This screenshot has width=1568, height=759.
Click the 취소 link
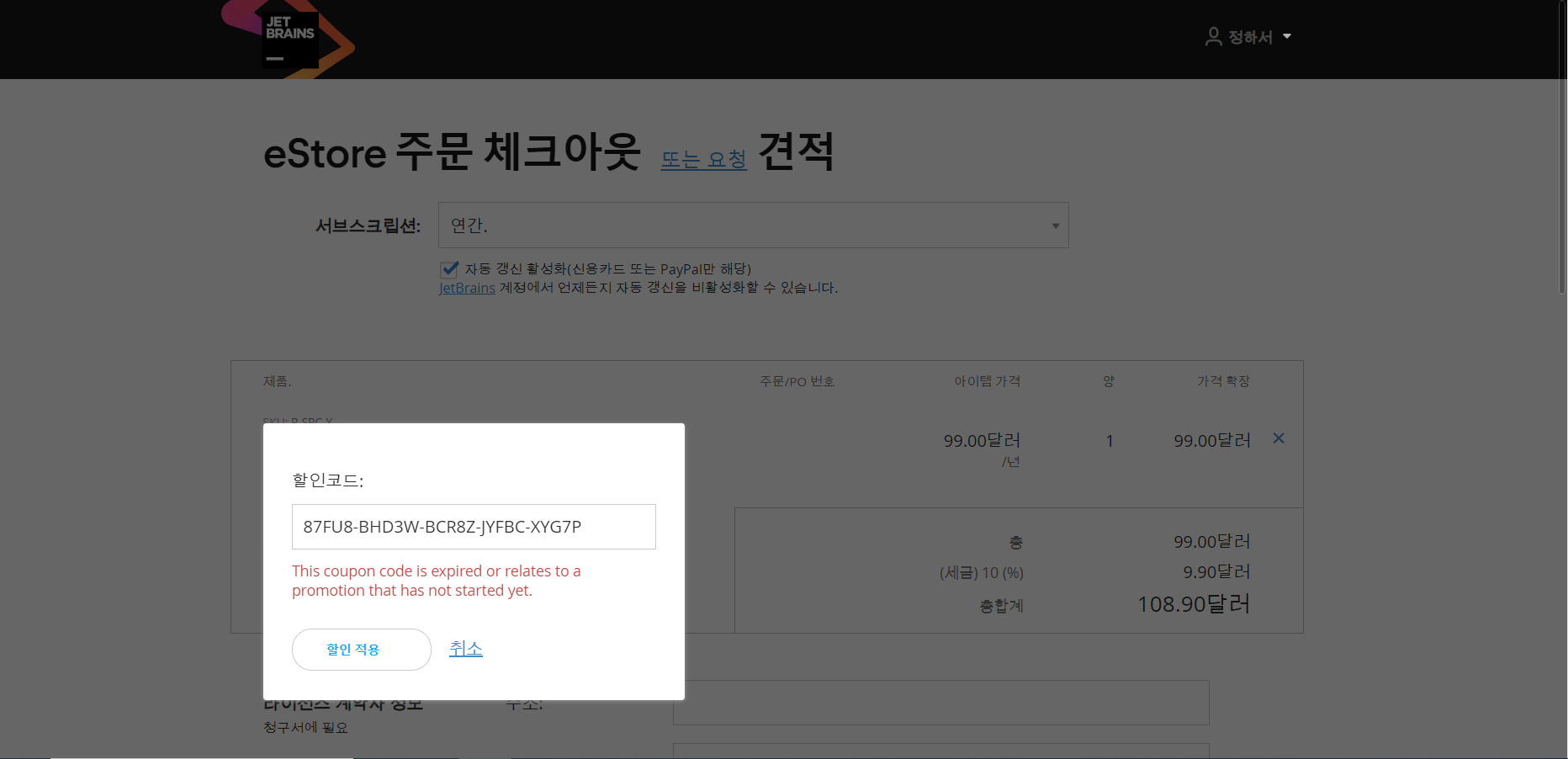(x=466, y=649)
